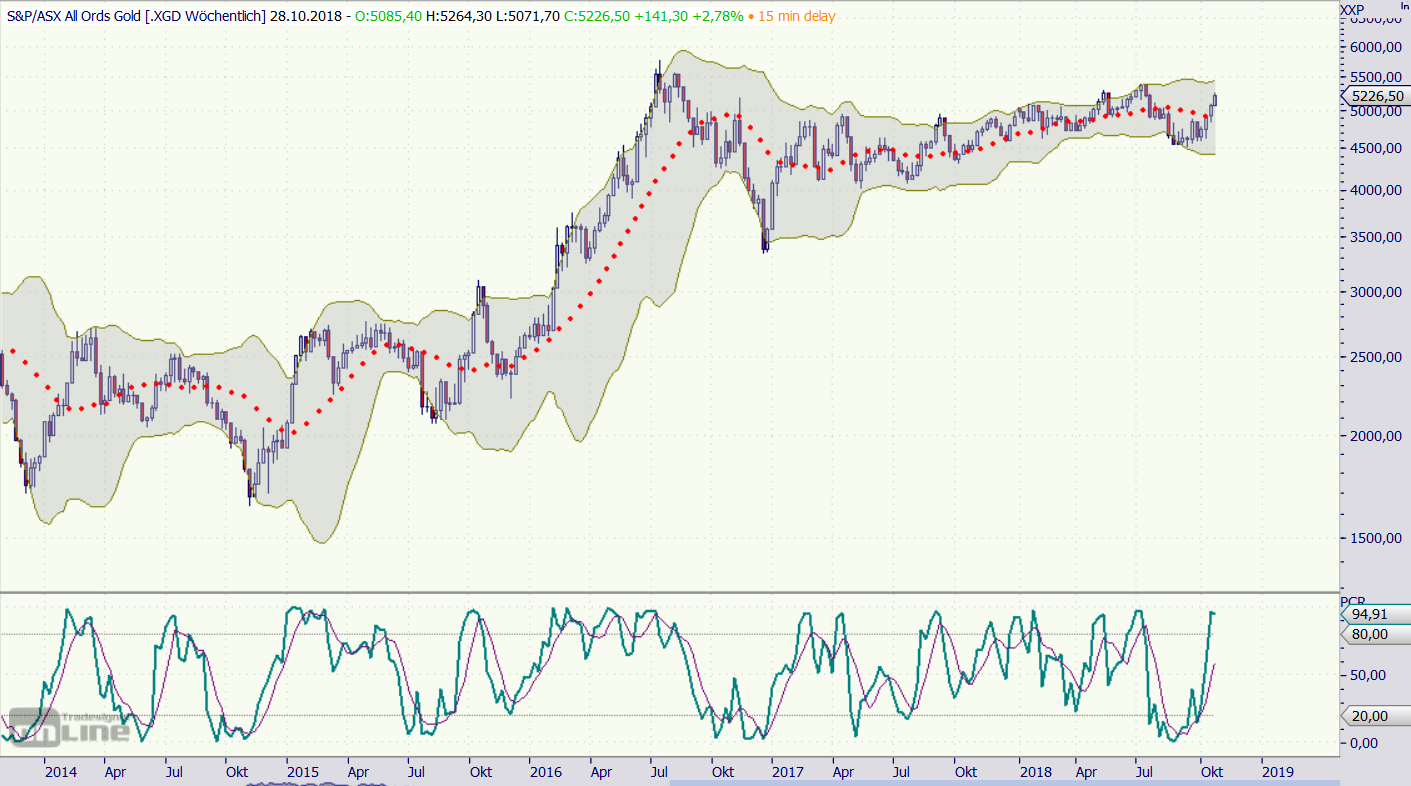Image resolution: width=1411 pixels, height=786 pixels.
Task: Select the high value 'H:5264,30'
Action: 459,16
